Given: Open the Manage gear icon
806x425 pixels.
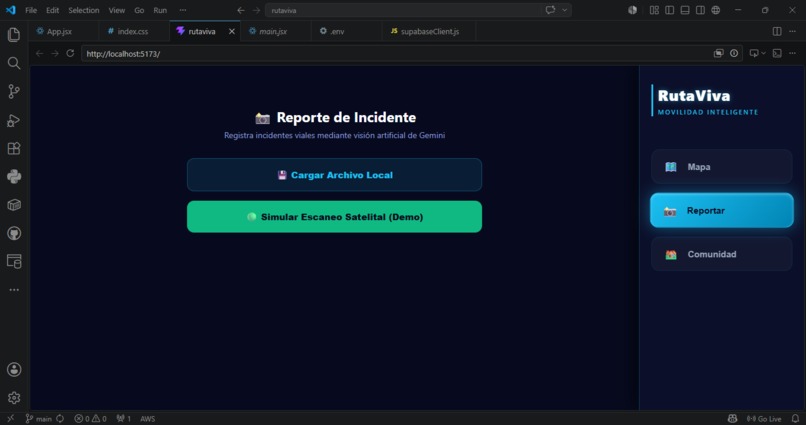Looking at the screenshot, I should click(14, 397).
